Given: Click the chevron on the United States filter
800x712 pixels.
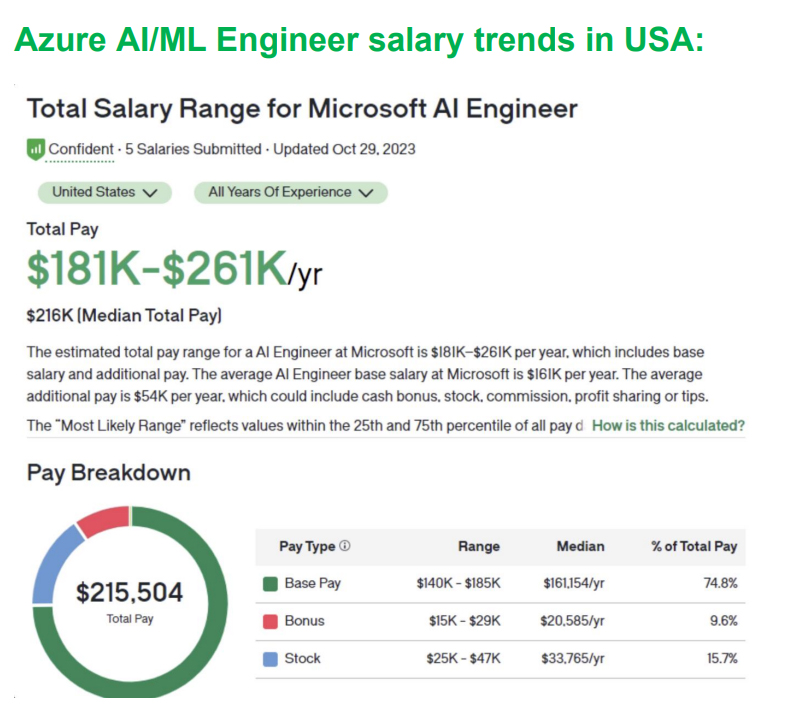Looking at the screenshot, I should click(x=151, y=193).
